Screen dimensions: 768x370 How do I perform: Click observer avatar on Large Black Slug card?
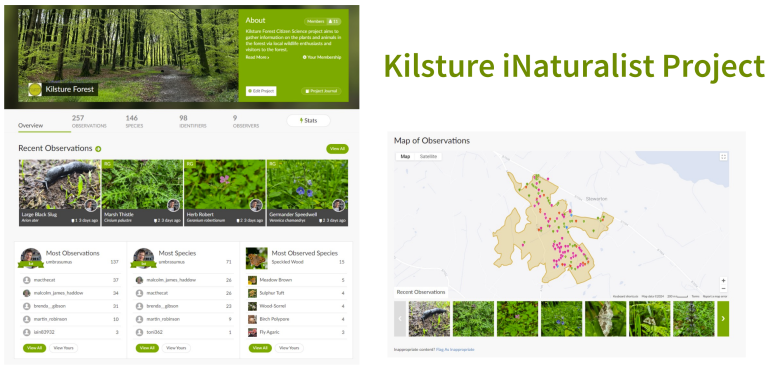coord(90,205)
